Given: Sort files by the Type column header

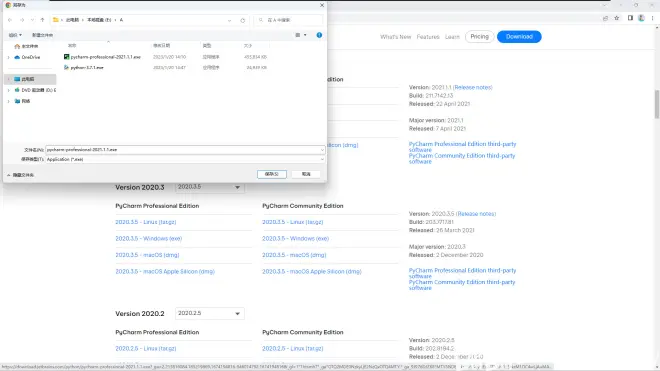Looking at the screenshot, I should pos(207,45).
